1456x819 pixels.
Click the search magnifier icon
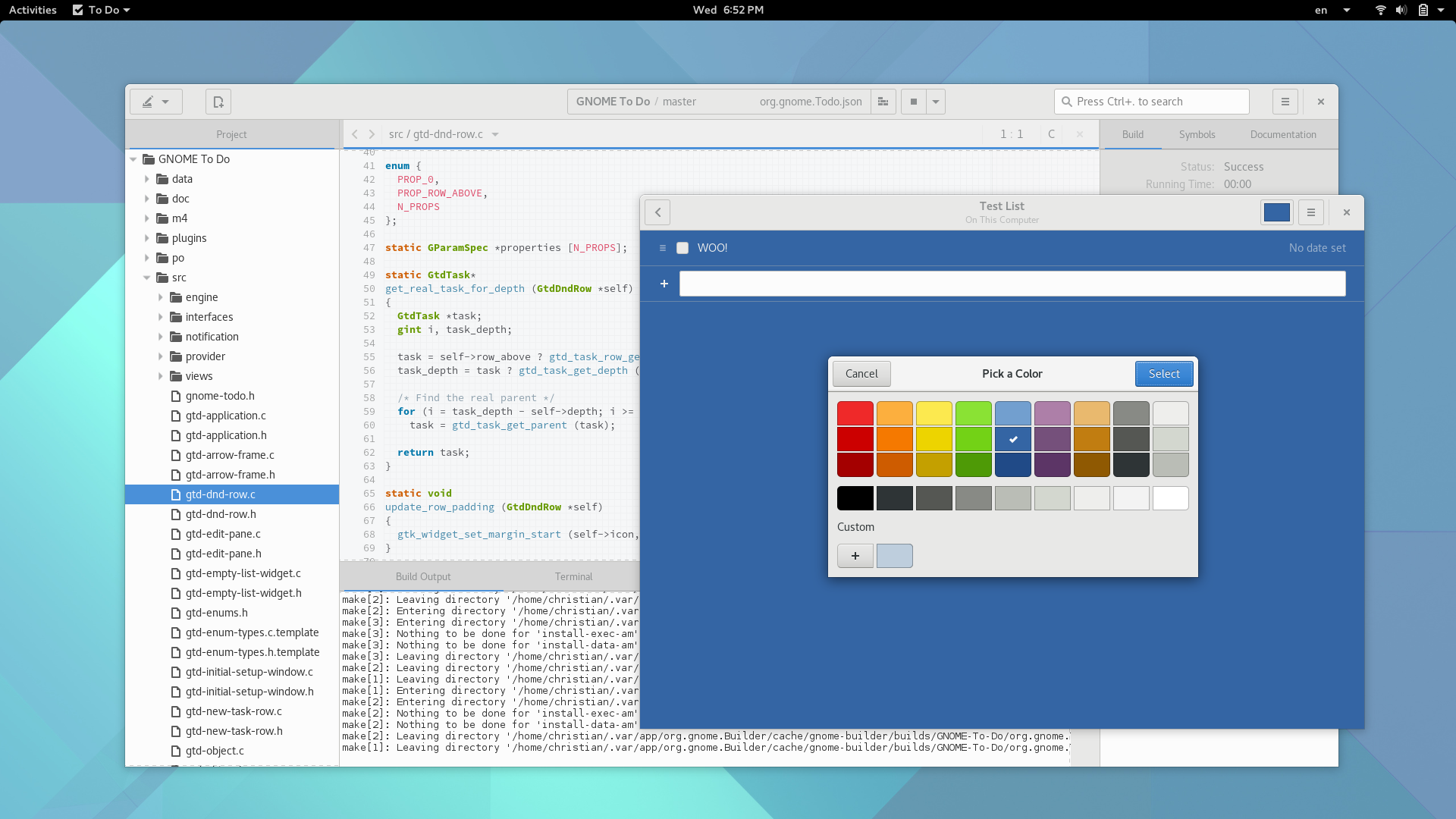click(x=1067, y=102)
